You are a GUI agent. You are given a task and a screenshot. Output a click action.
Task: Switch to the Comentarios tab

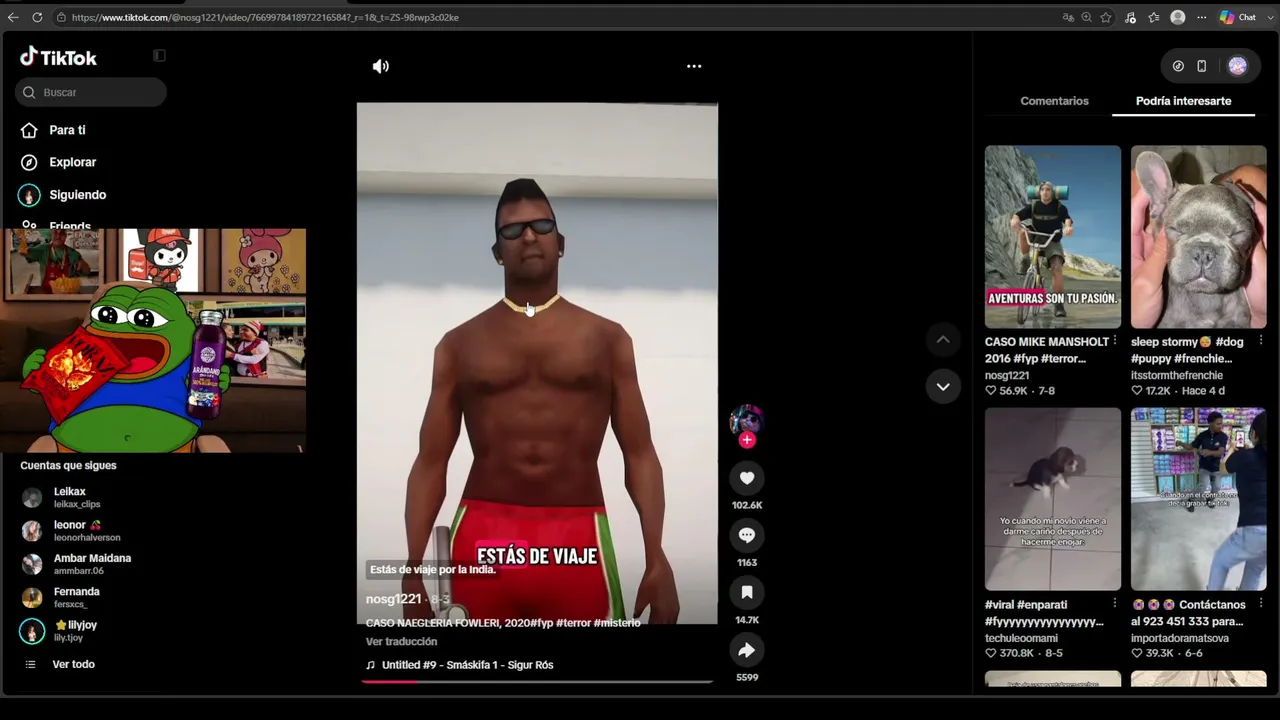pyautogui.click(x=1054, y=101)
